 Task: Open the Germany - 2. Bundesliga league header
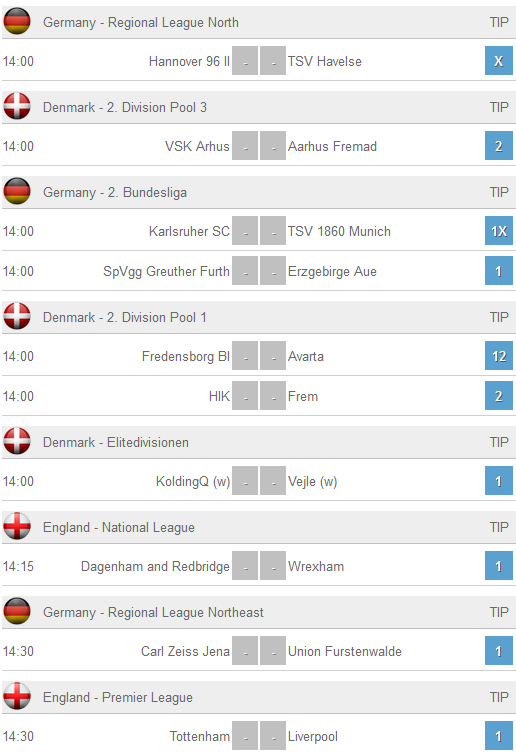[x=115, y=192]
